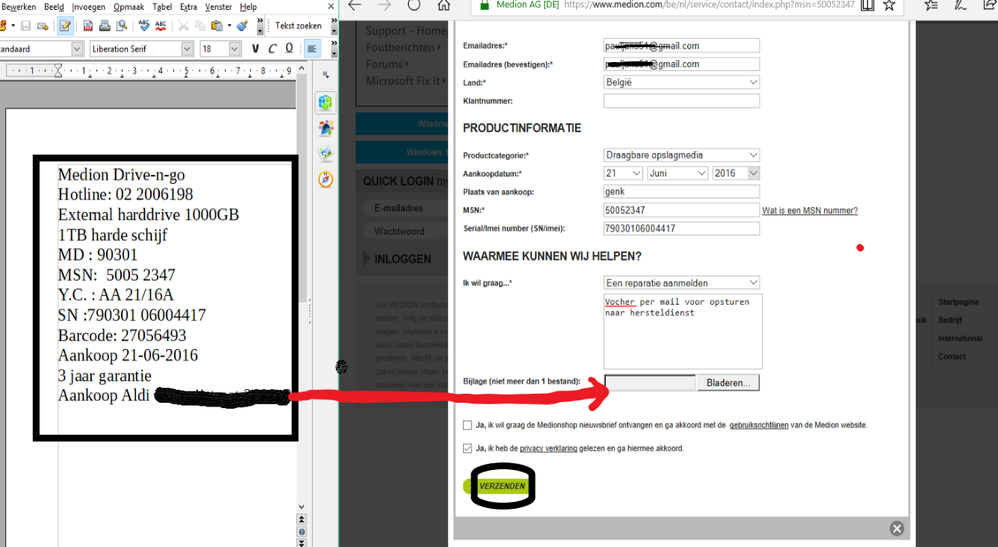The image size is (998, 547).
Task: Open the Help menu in Writer
Action: click(248, 6)
